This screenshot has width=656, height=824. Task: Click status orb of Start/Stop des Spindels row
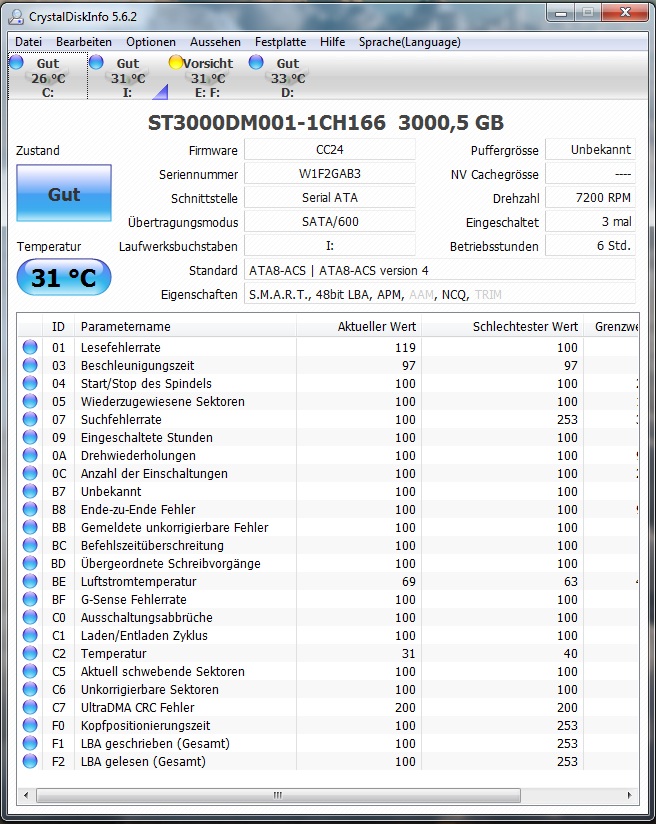pyautogui.click(x=30, y=384)
